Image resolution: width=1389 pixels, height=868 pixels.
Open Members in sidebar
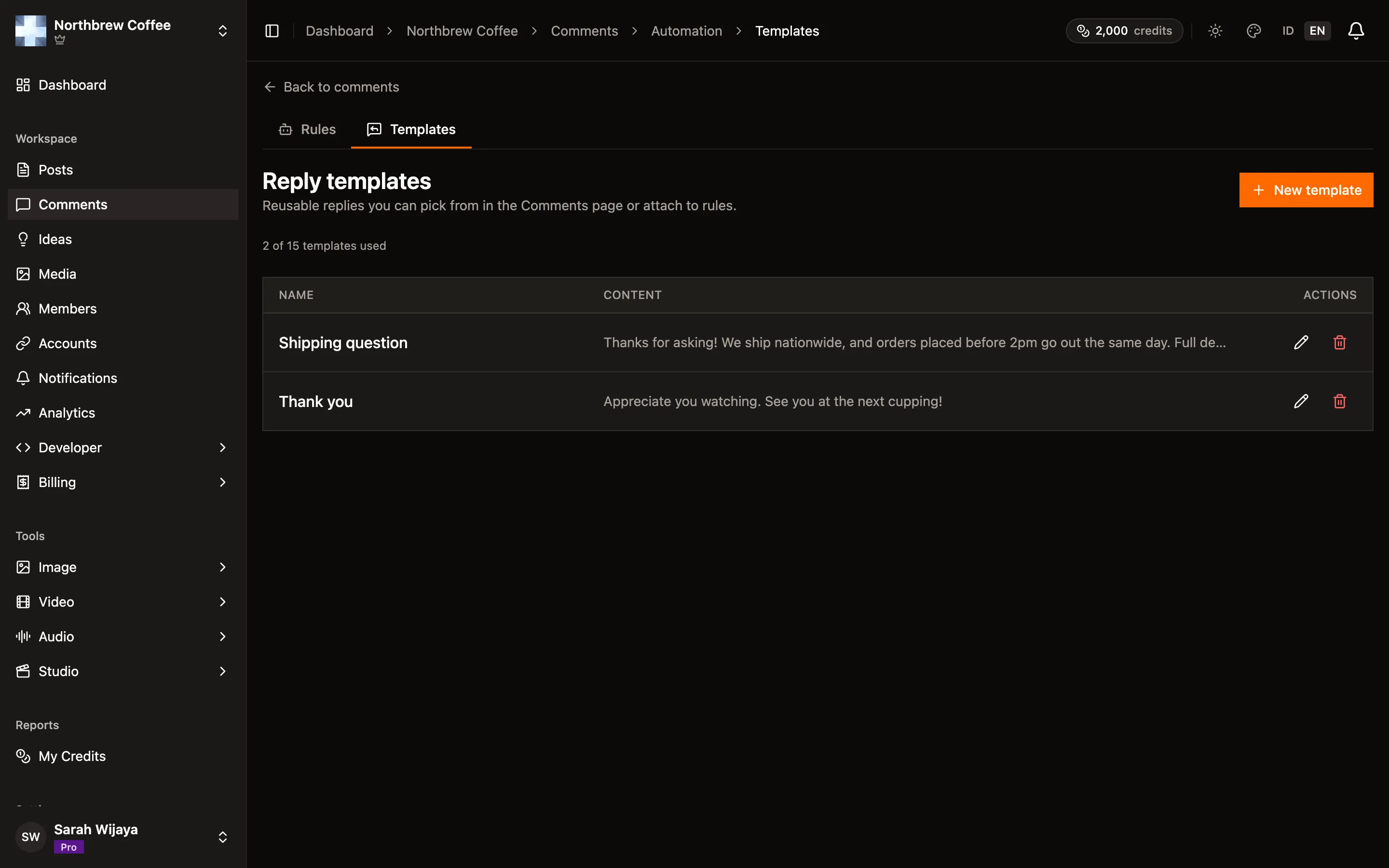[x=123, y=309]
